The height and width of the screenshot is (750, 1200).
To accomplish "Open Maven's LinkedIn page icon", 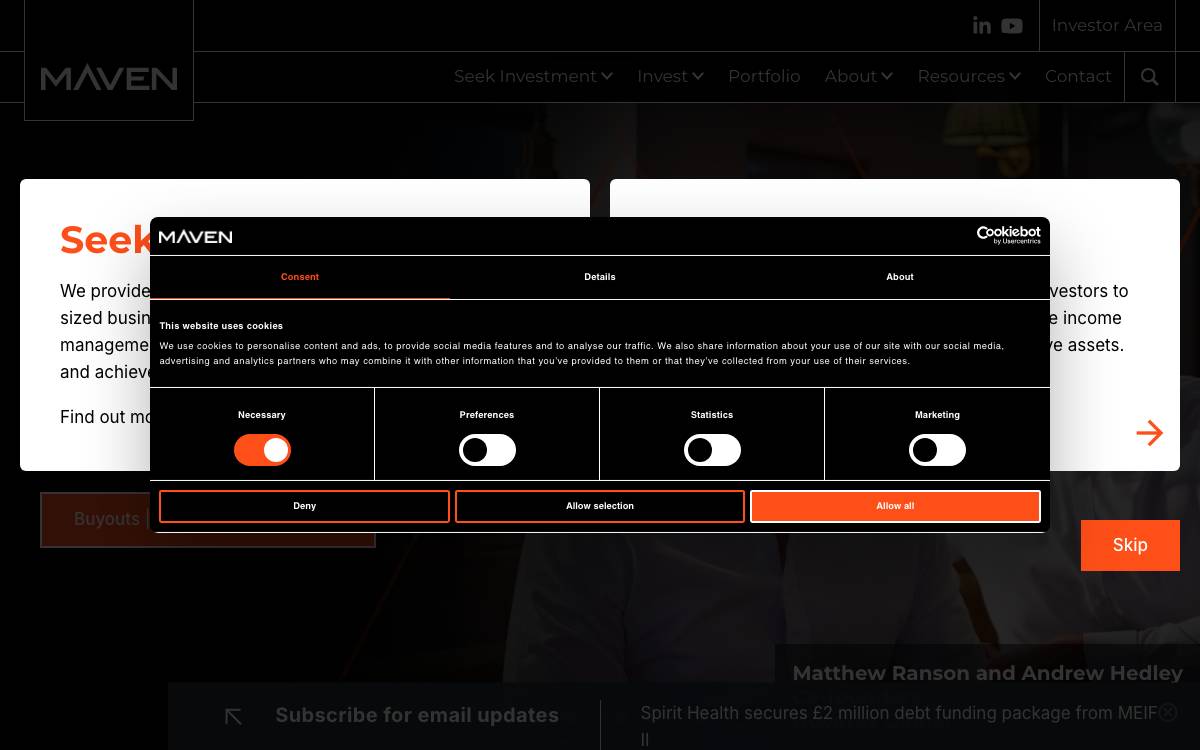I will click(982, 26).
